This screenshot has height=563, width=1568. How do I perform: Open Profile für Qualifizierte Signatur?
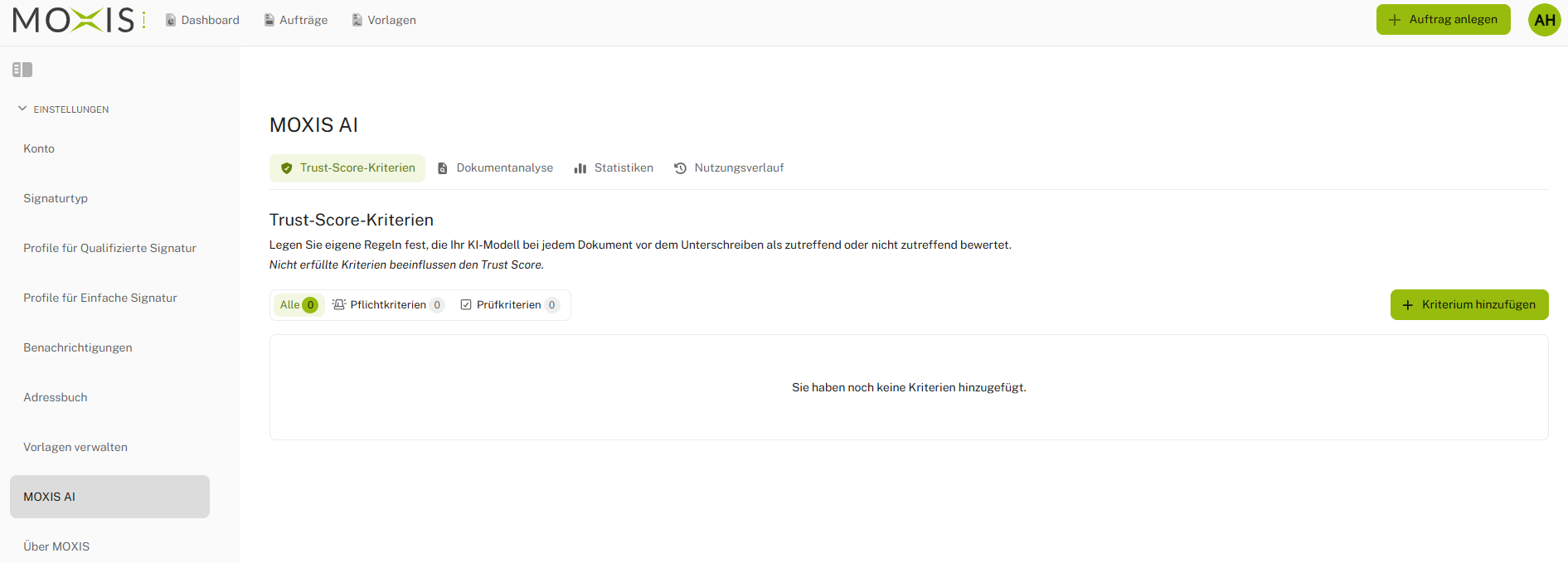(x=109, y=248)
